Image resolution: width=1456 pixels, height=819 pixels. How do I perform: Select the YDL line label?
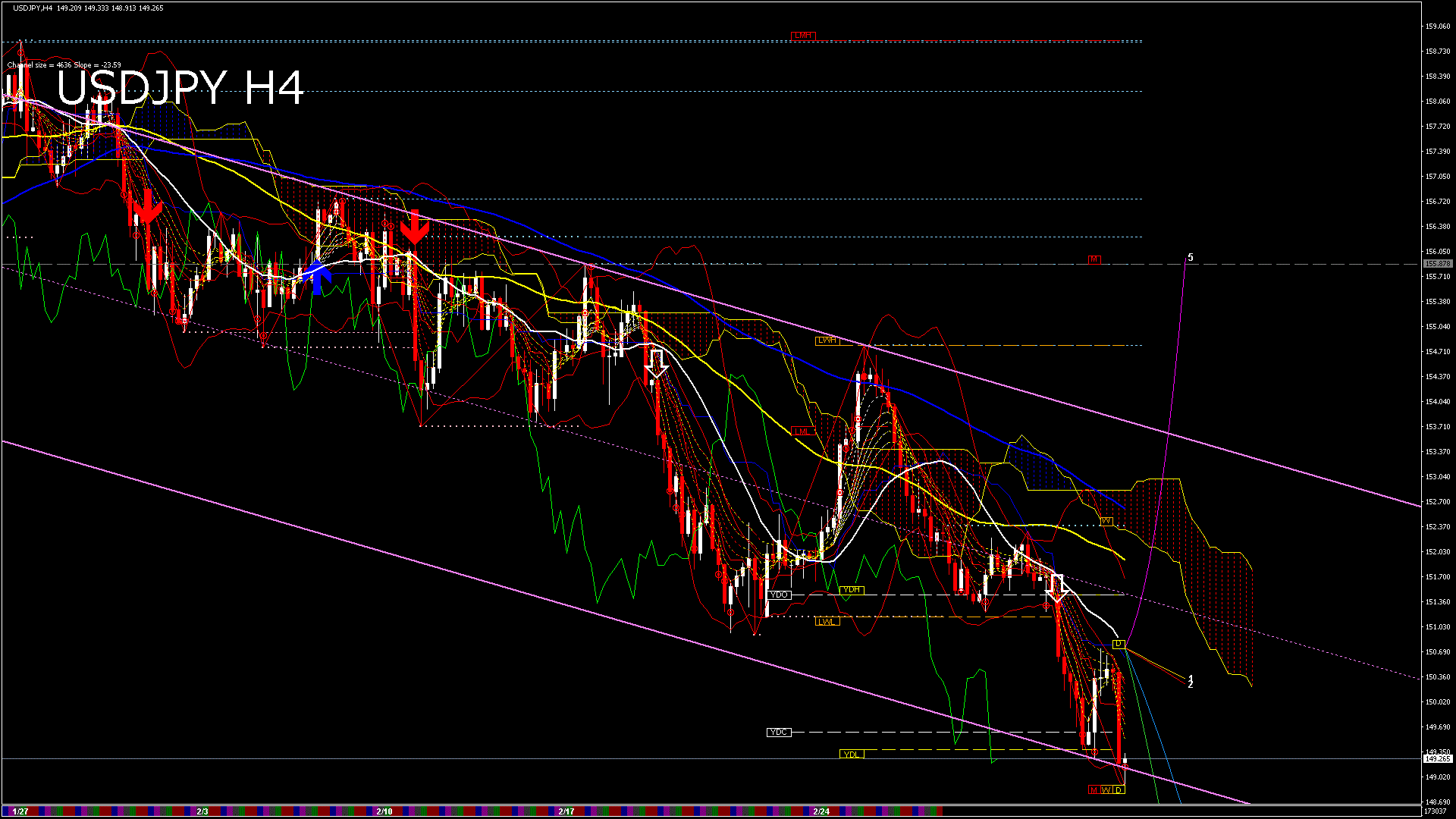pyautogui.click(x=852, y=754)
